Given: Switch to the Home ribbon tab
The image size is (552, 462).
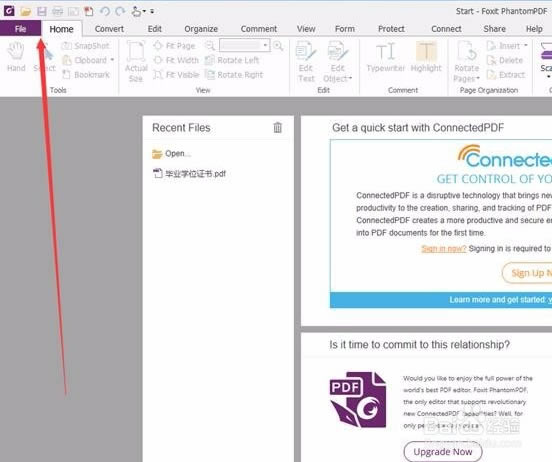Looking at the screenshot, I should pos(61,29).
